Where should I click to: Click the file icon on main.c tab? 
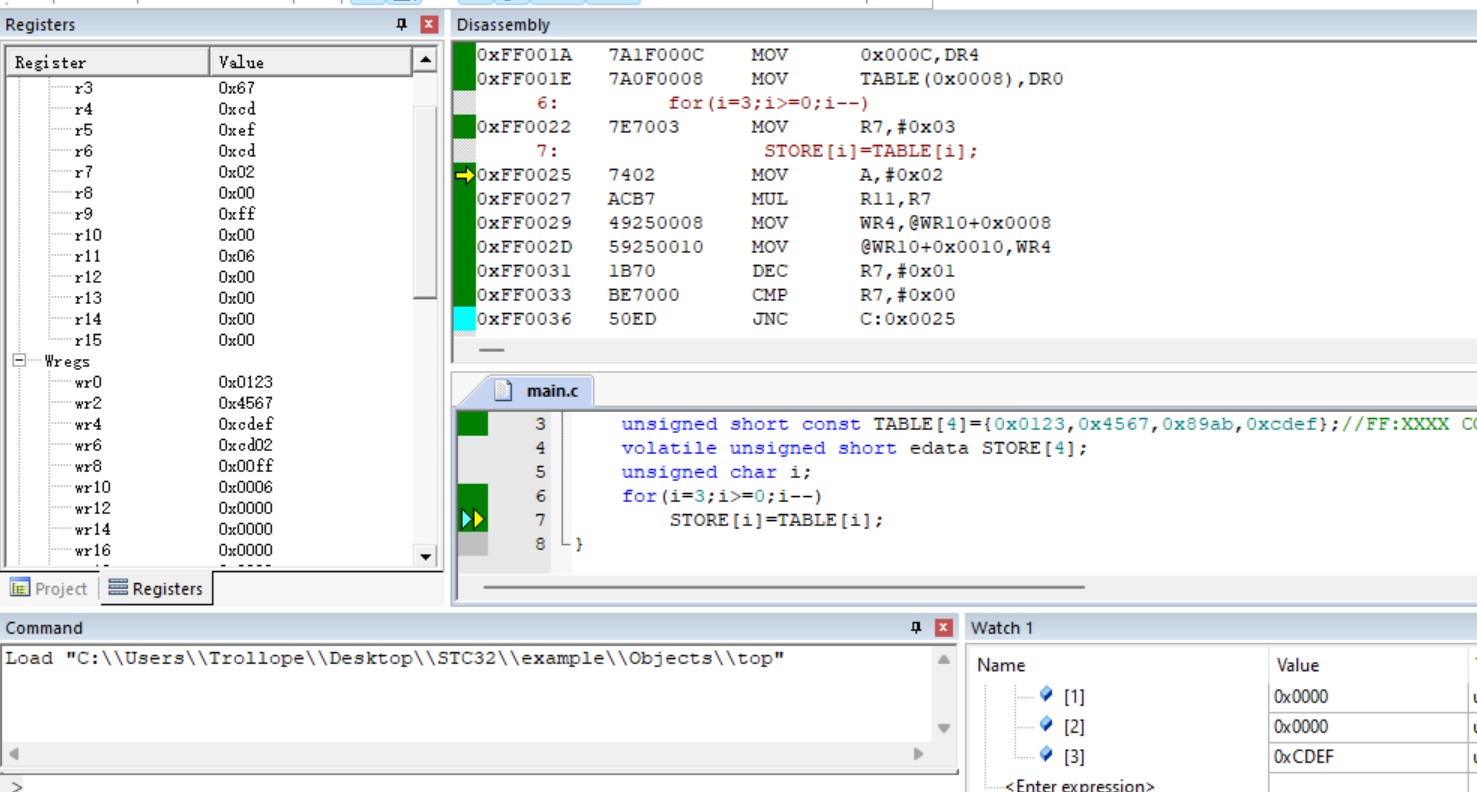pyautogui.click(x=503, y=391)
